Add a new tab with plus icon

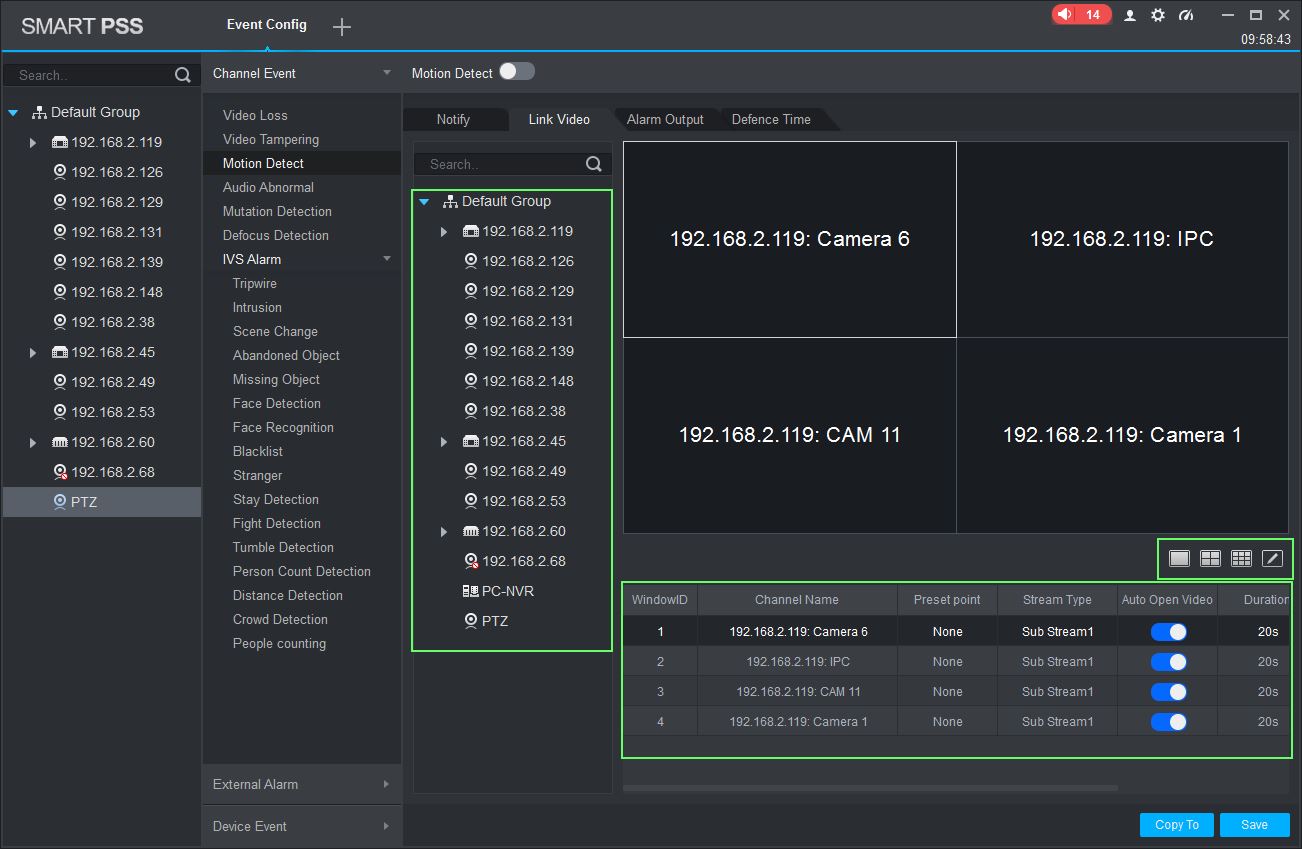point(342,27)
